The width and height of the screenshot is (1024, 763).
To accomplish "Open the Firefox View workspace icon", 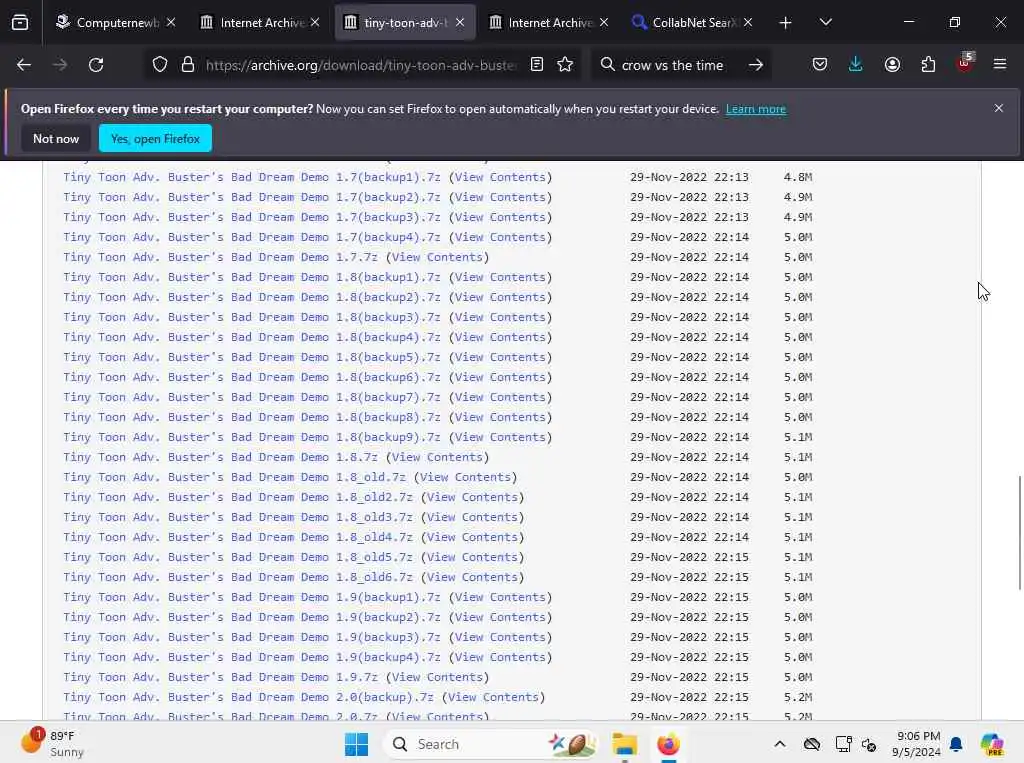I will pos(20,22).
